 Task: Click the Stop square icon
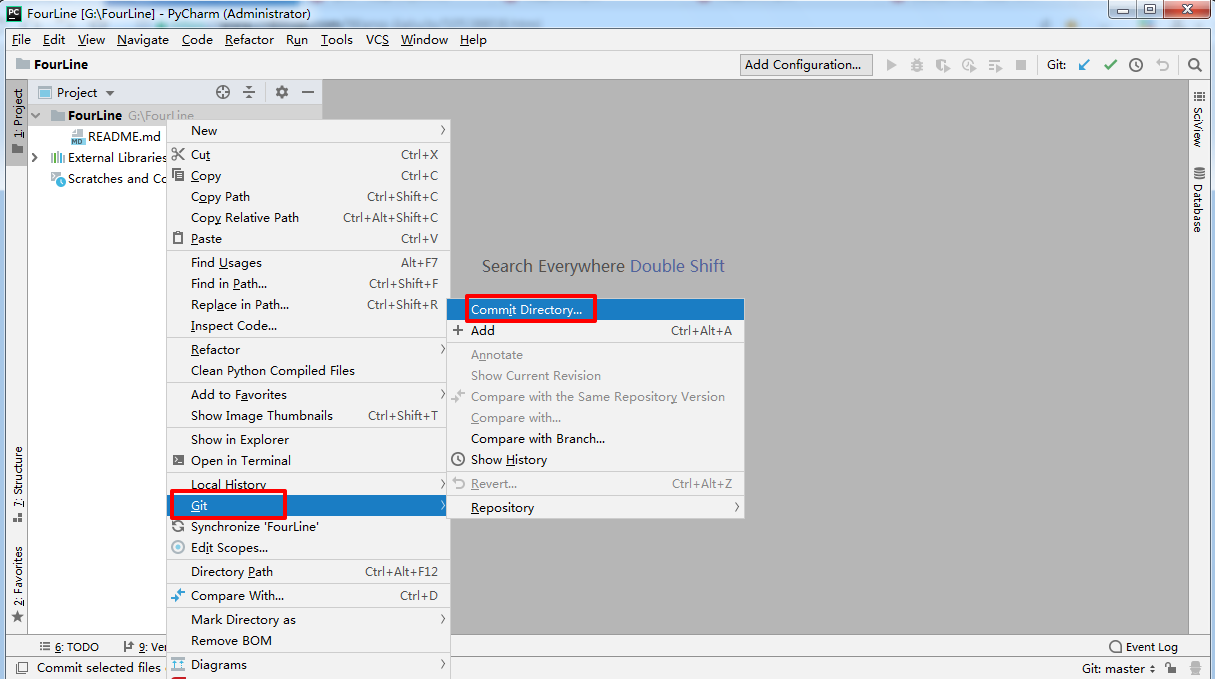click(1021, 65)
